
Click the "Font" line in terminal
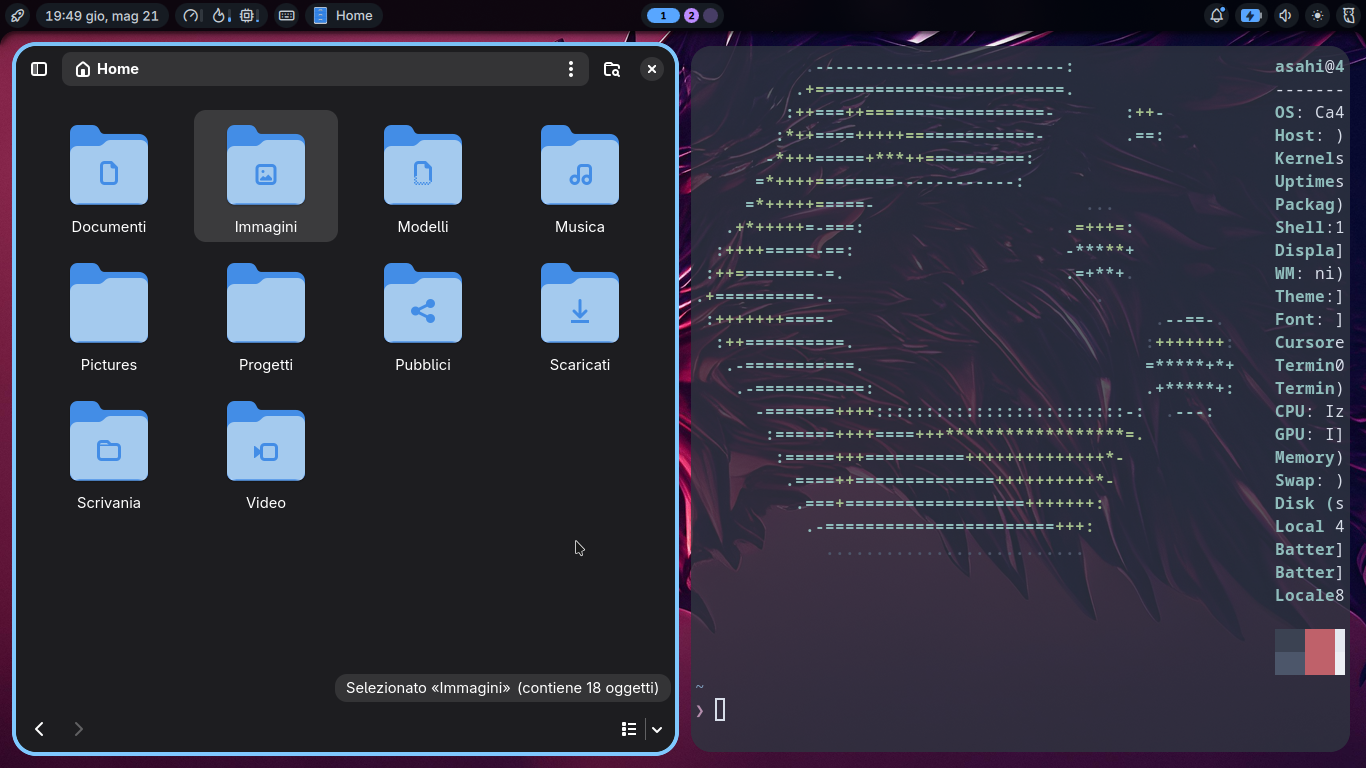point(1310,319)
